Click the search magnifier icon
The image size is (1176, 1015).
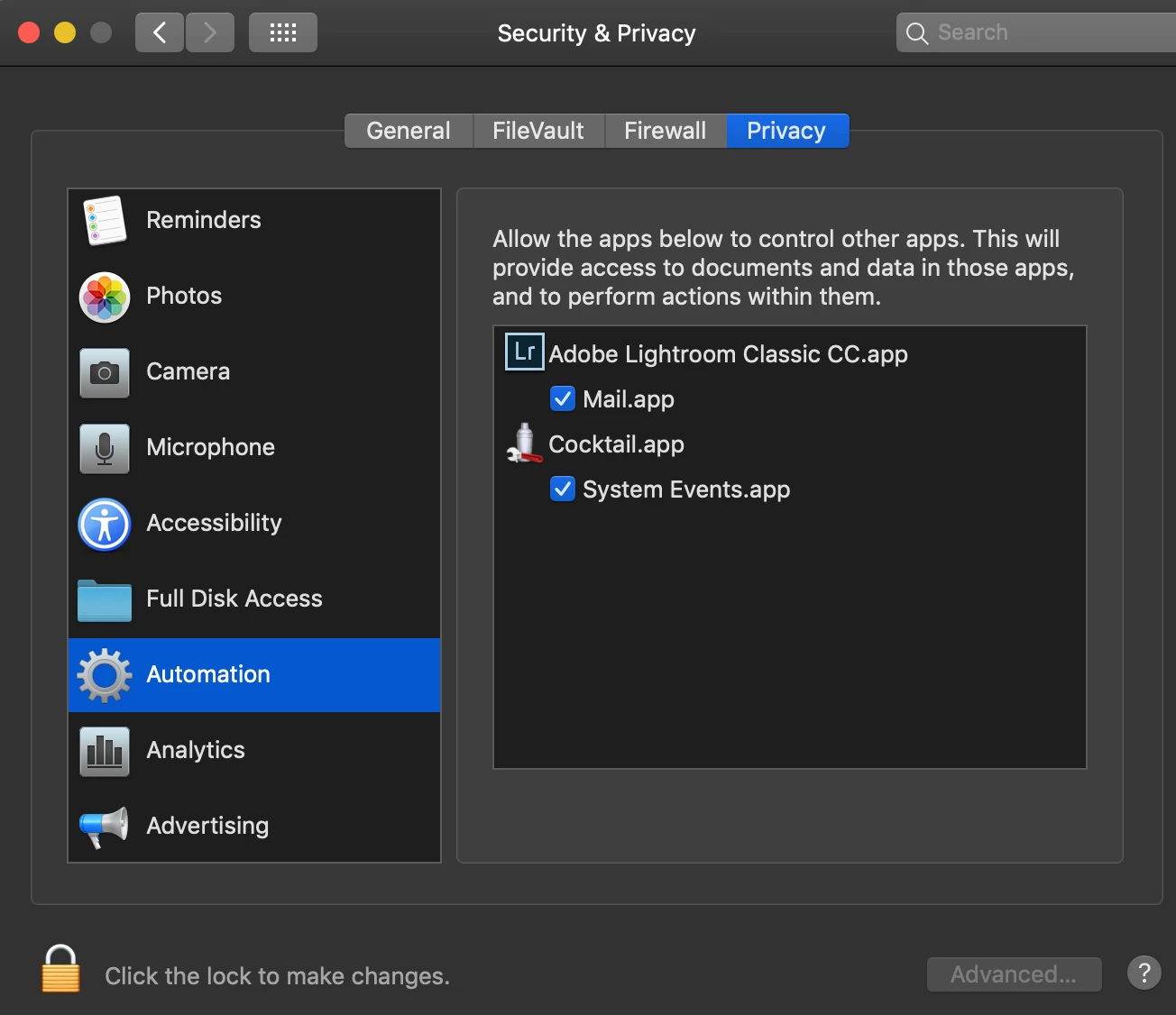pyautogui.click(x=917, y=33)
